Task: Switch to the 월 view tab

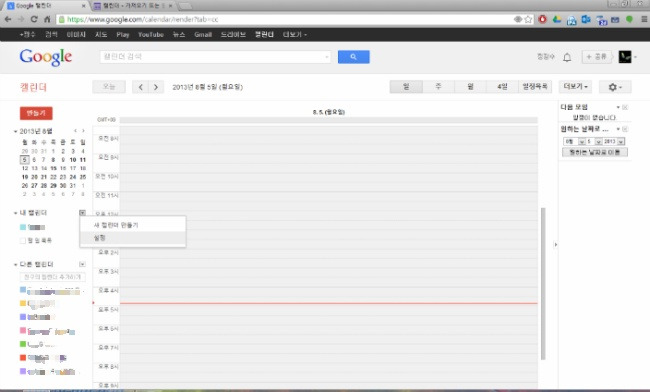Action: [x=471, y=87]
